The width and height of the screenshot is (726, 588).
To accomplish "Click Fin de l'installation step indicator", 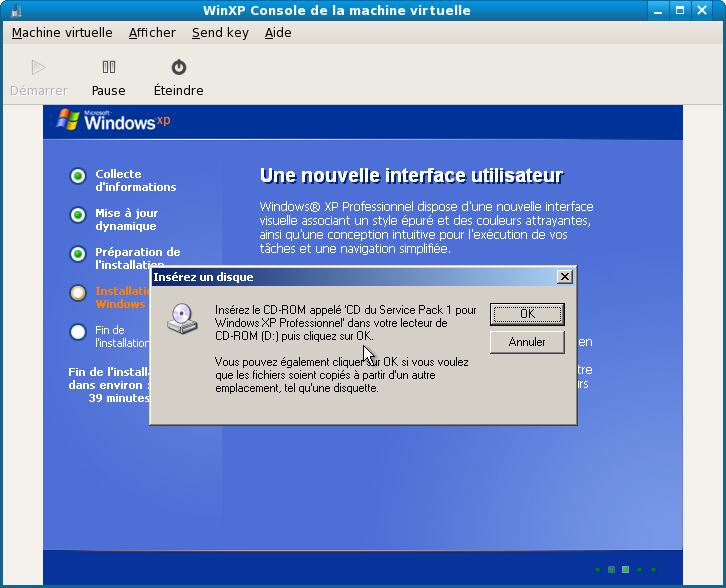I will pos(78,332).
